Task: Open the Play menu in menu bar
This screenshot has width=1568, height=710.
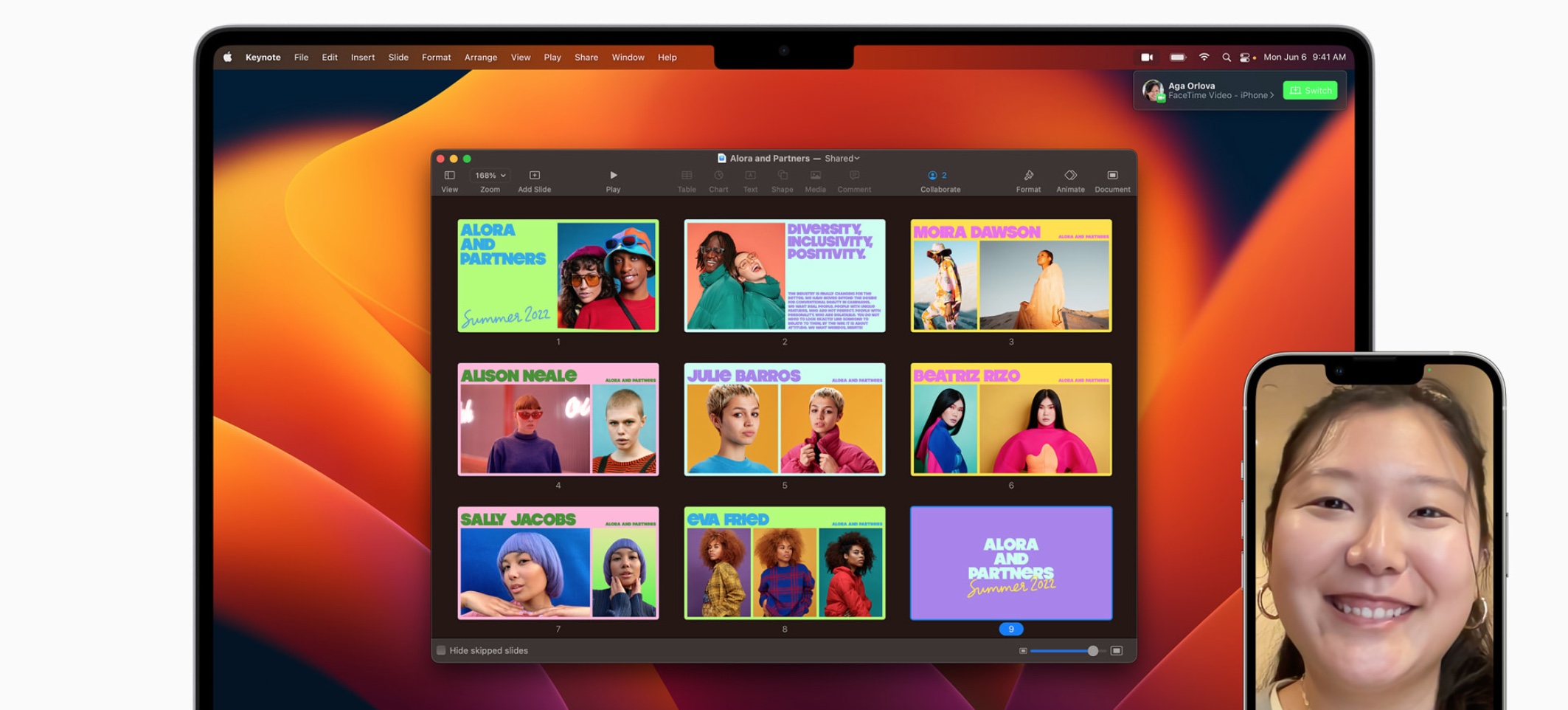Action: 552,57
